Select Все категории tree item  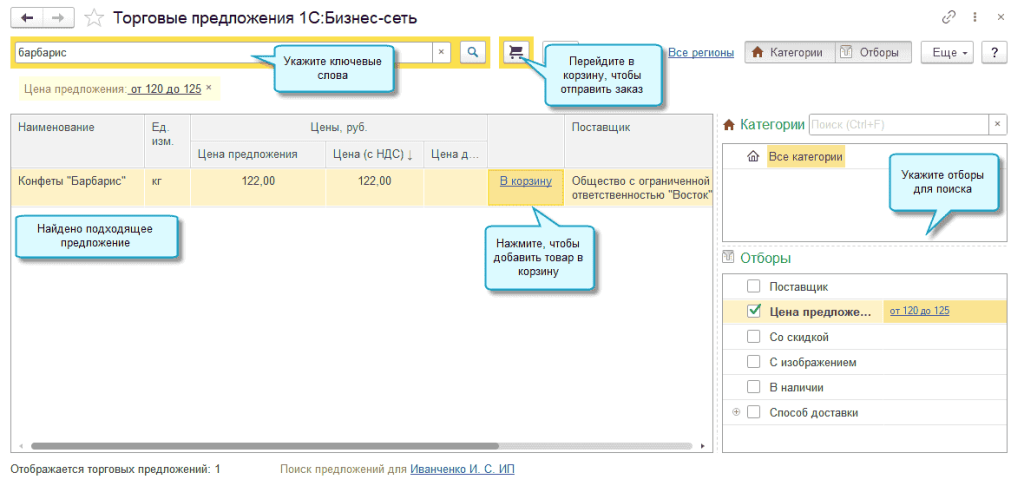click(806, 157)
